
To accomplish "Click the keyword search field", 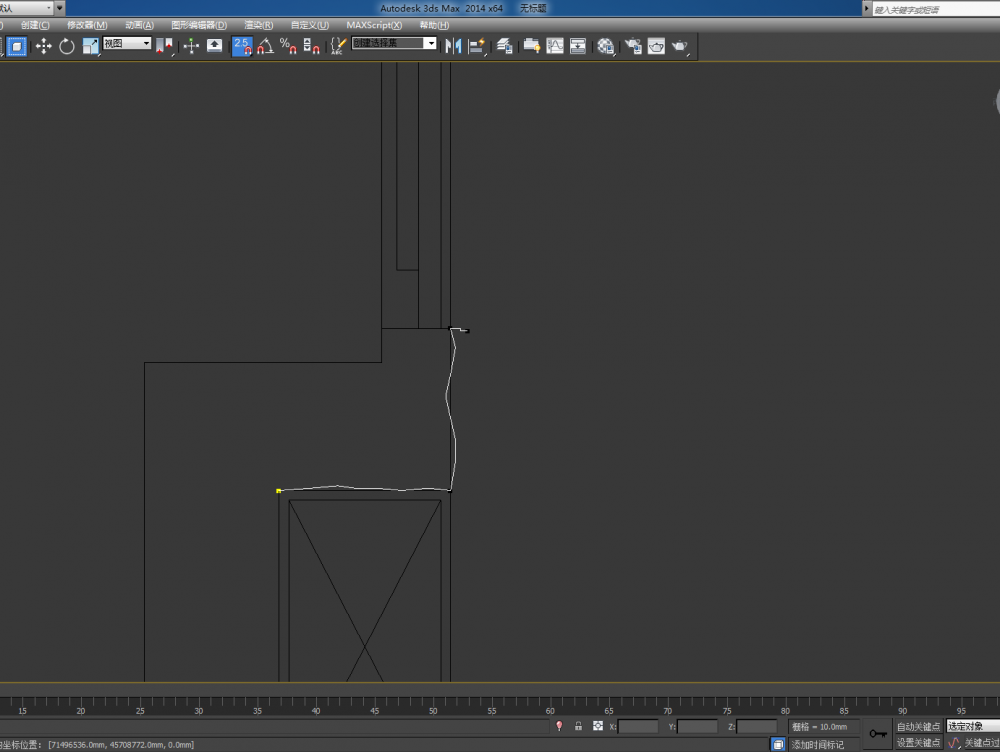I will (x=936, y=10).
